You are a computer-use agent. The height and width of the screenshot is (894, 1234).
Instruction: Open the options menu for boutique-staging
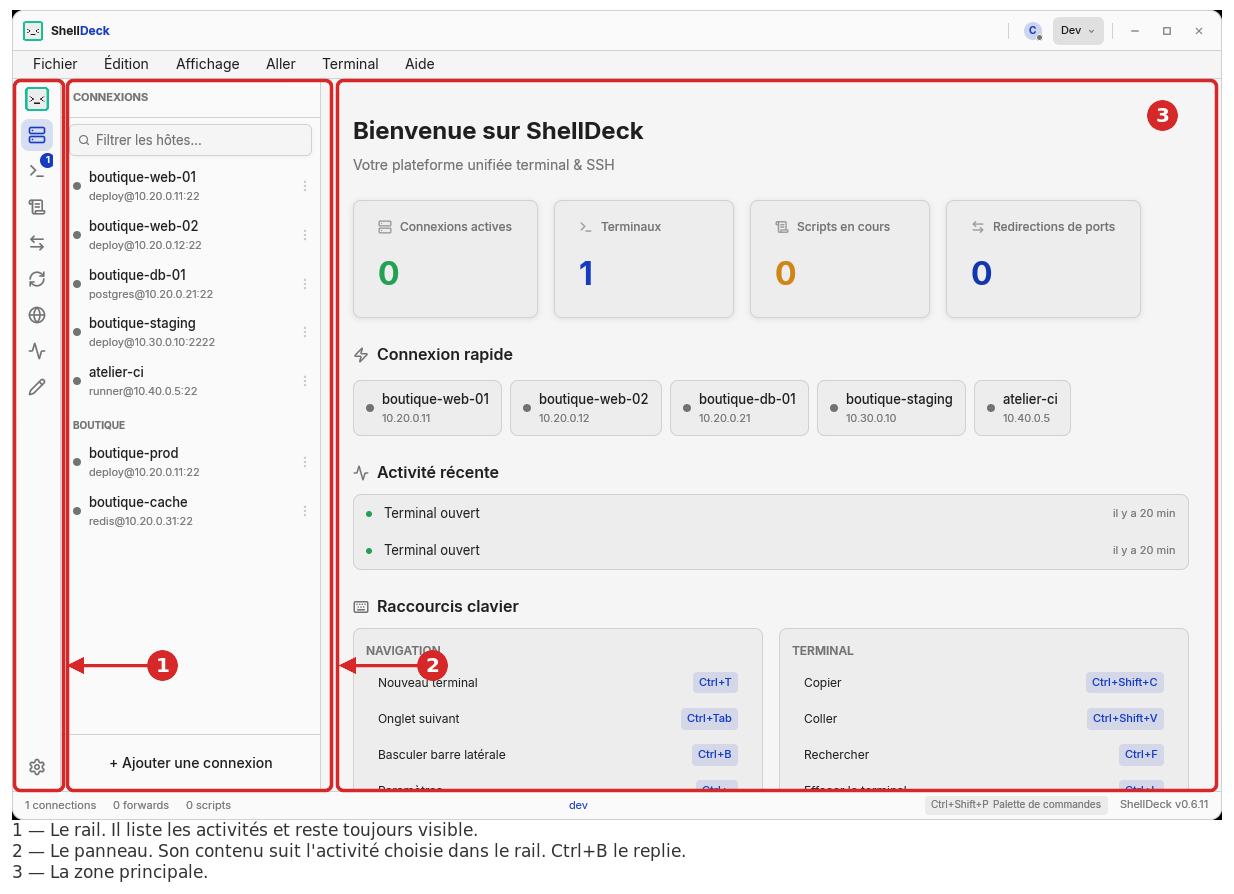coord(305,332)
